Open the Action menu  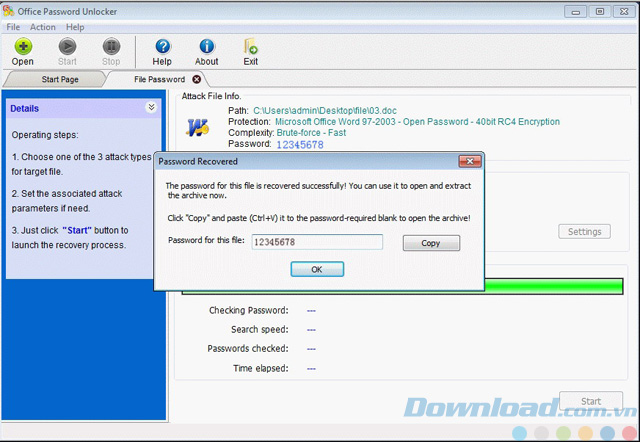coord(43,27)
